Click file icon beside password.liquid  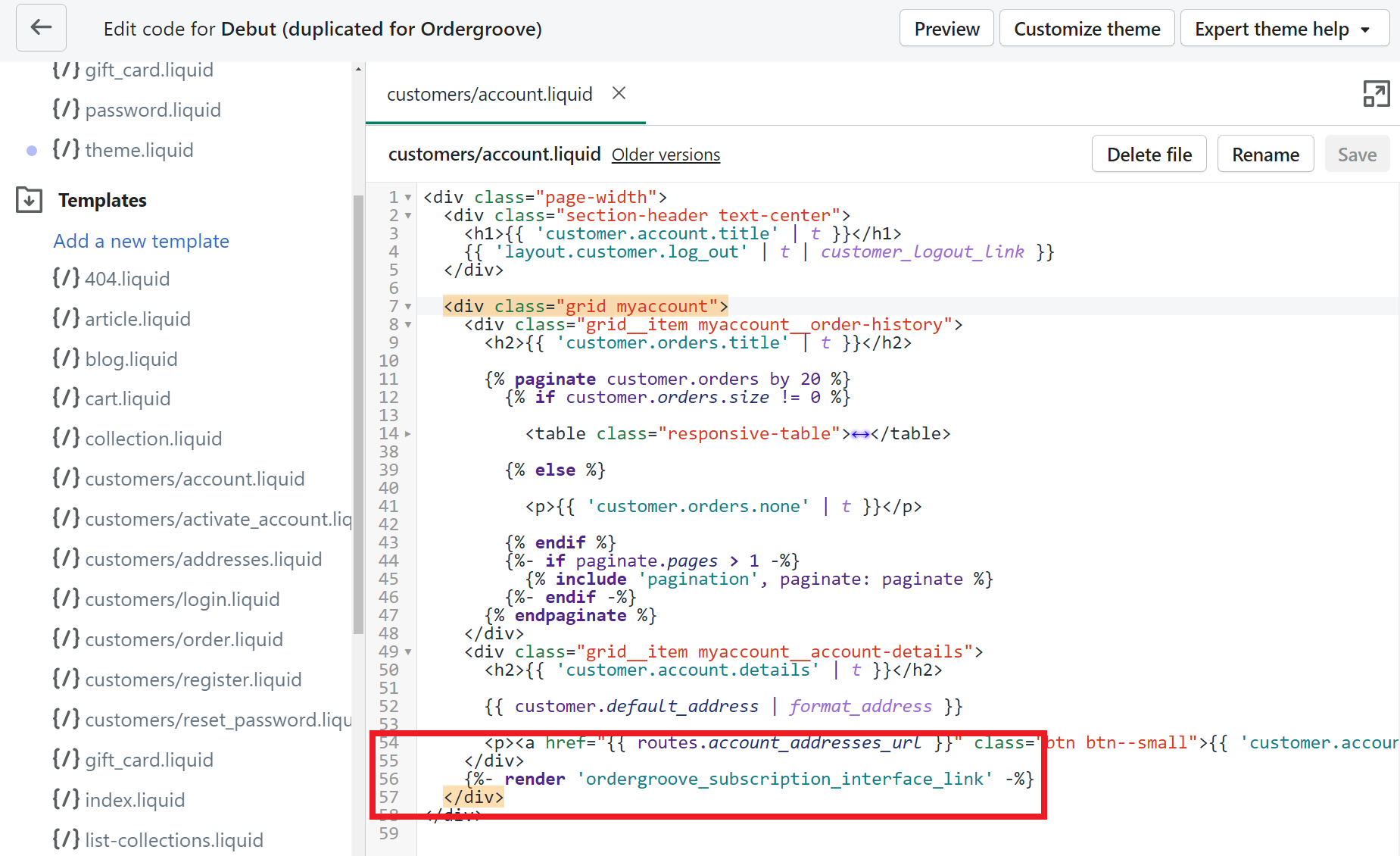66,109
